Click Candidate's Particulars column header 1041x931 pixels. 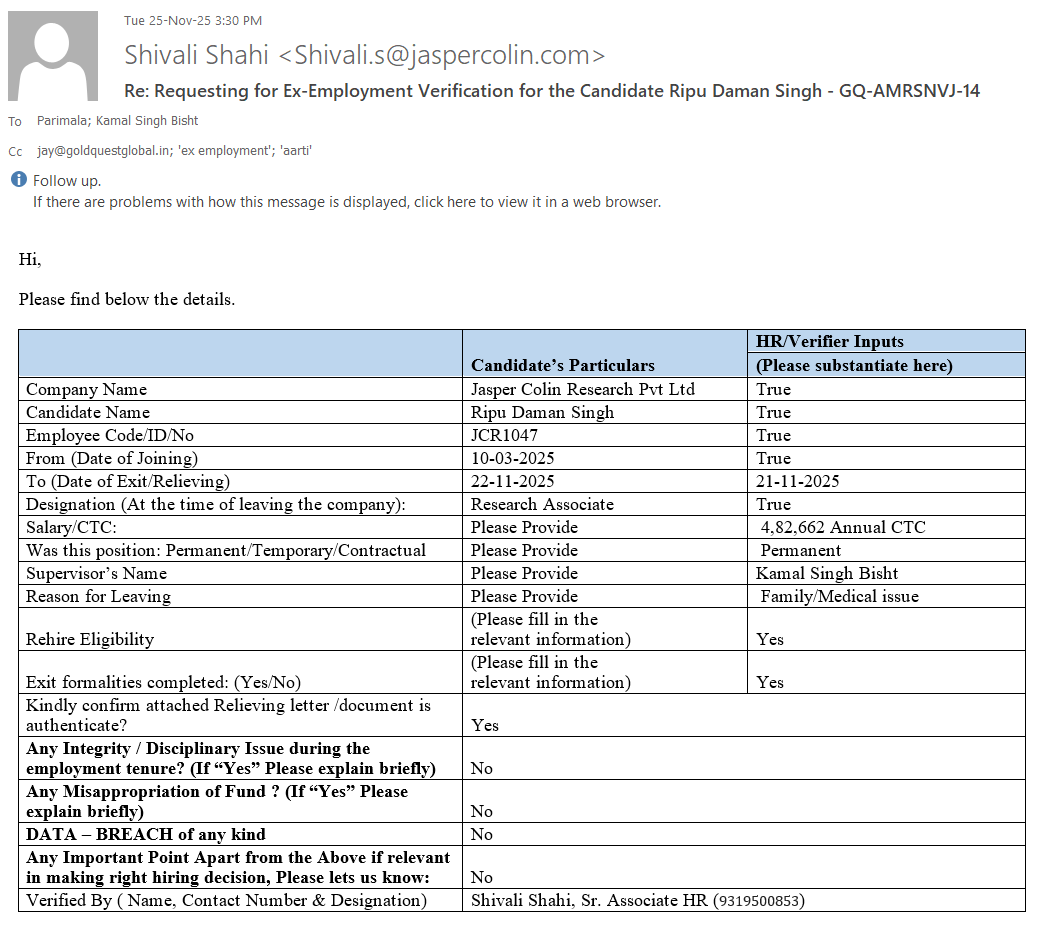click(x=562, y=365)
